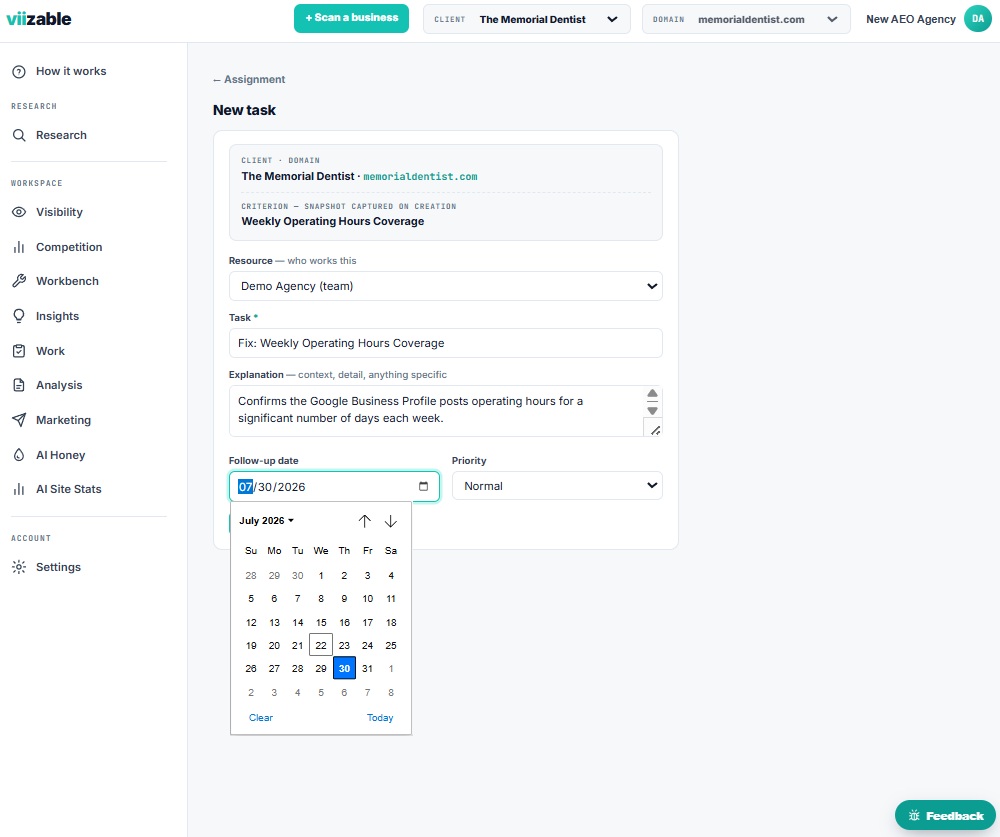Image resolution: width=1000 pixels, height=837 pixels.
Task: Click the Marketing paper plane icon
Action: (x=19, y=420)
